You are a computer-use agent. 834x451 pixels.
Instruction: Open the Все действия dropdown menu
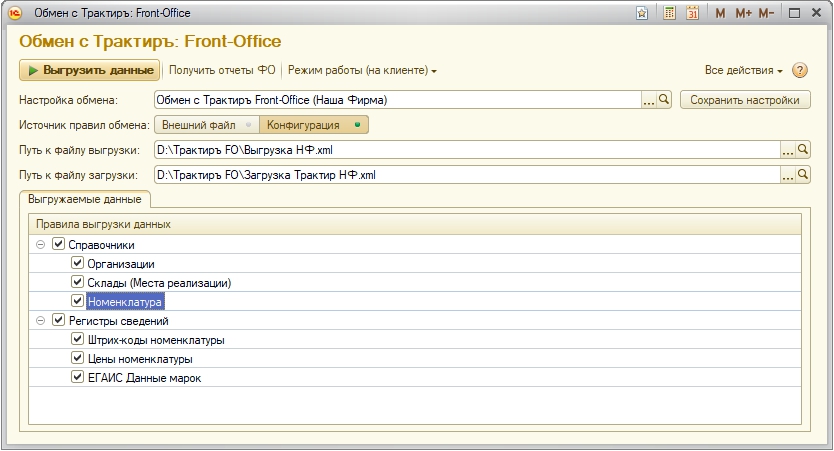pos(743,71)
